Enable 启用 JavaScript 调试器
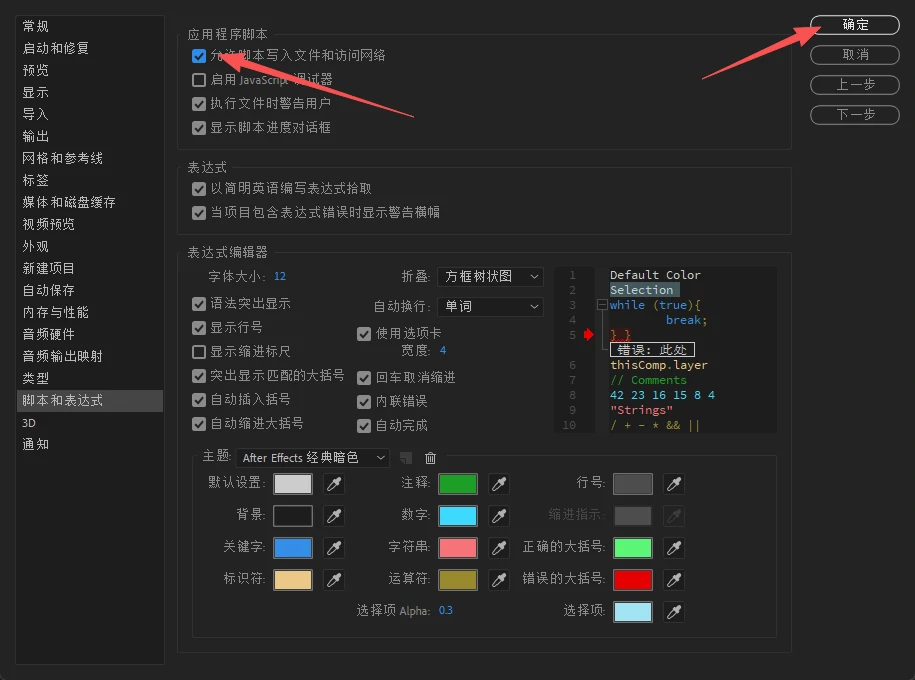 point(199,79)
